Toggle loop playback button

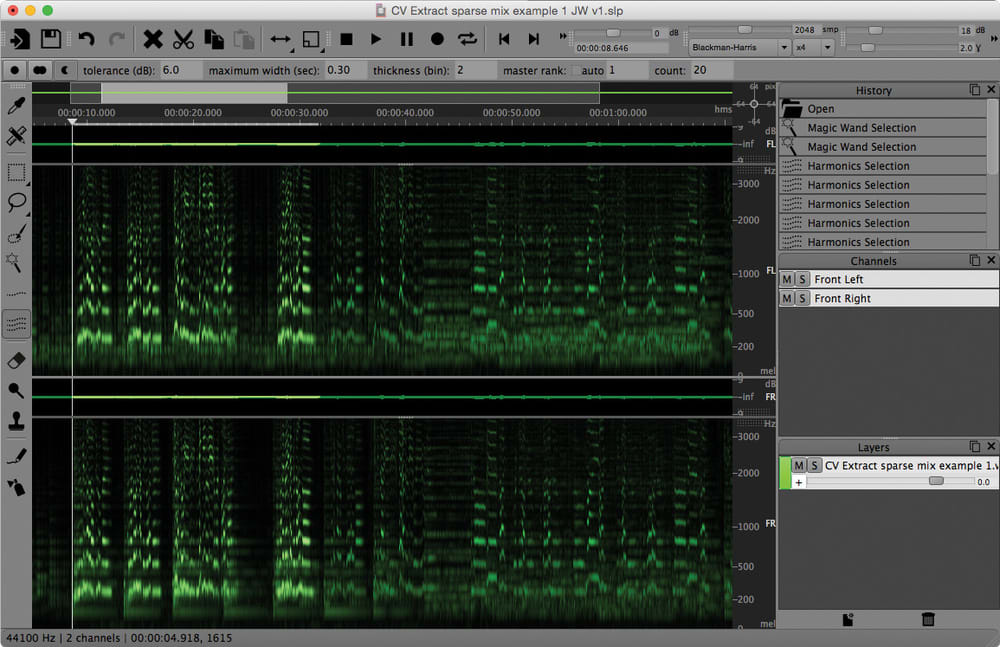(x=467, y=39)
